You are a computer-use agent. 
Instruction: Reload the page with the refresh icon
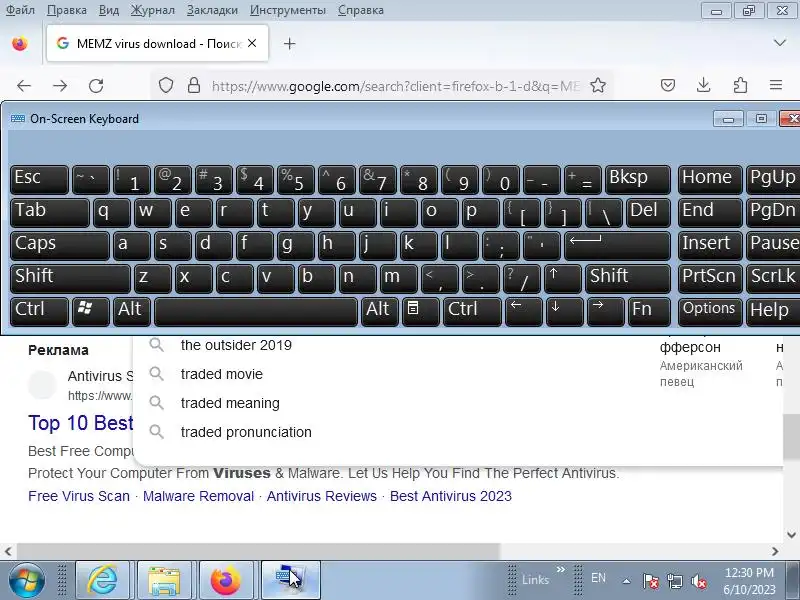(x=96, y=86)
